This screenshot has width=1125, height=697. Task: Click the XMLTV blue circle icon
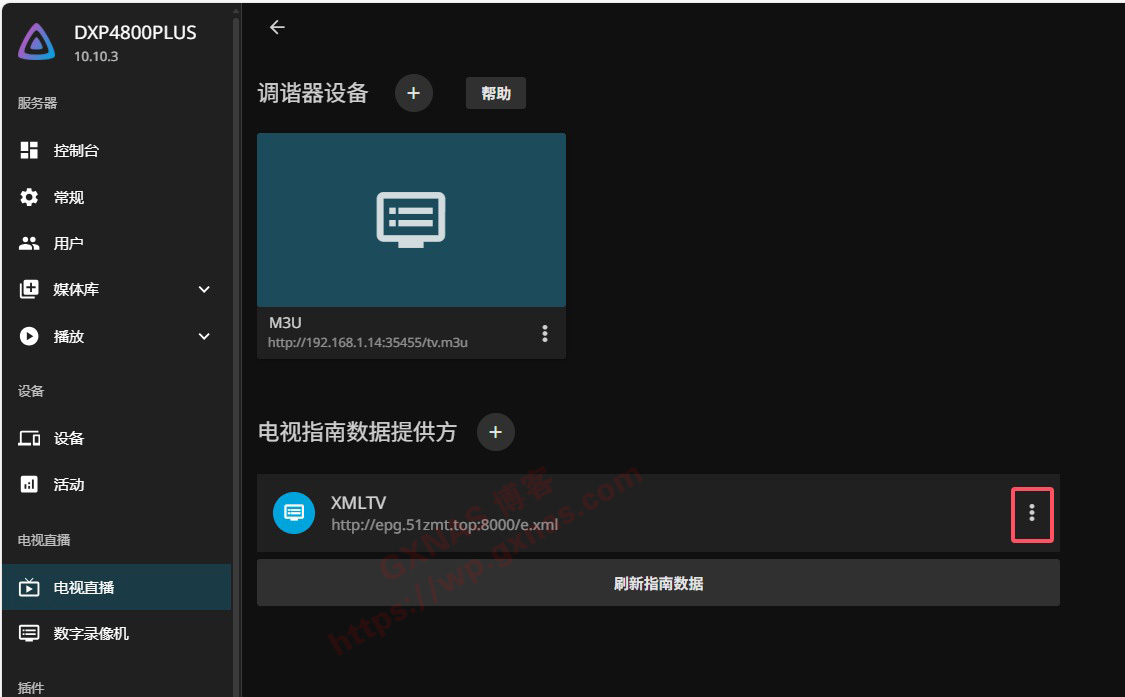294,513
